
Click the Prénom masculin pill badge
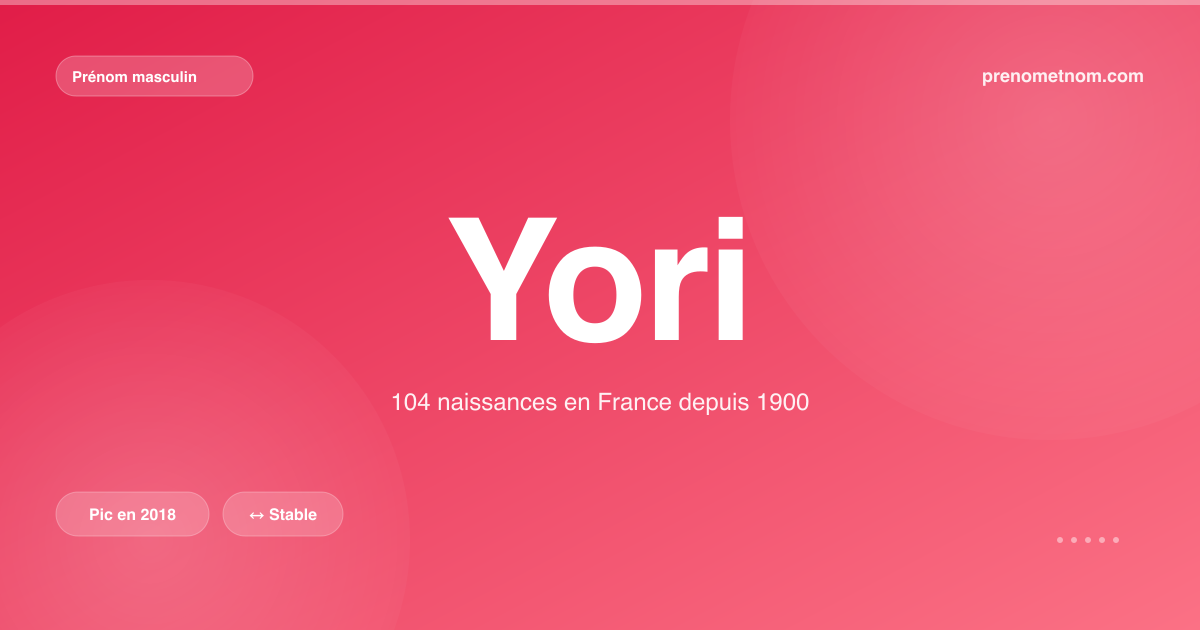tap(154, 76)
